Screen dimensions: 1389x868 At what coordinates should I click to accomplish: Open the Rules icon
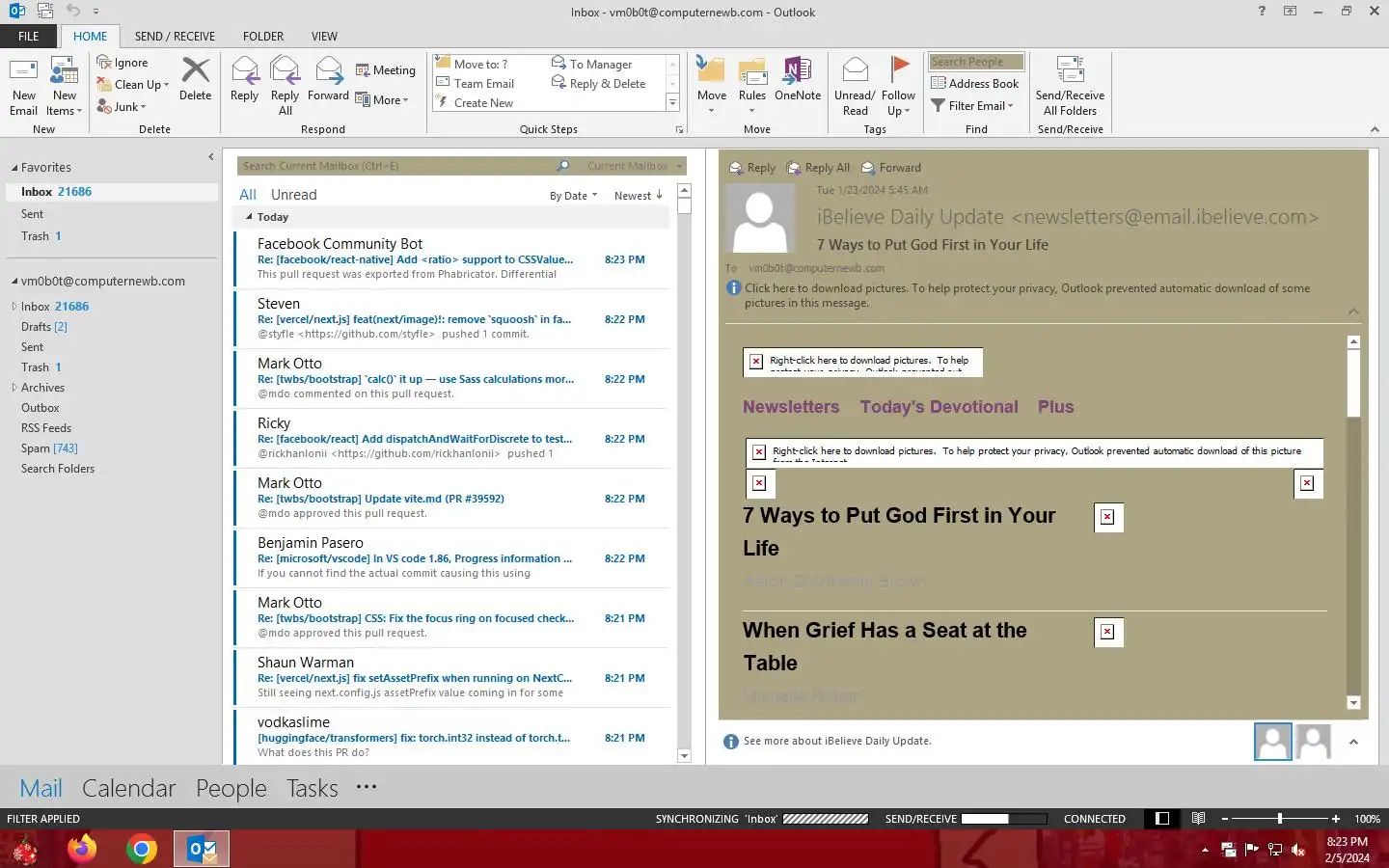[752, 70]
